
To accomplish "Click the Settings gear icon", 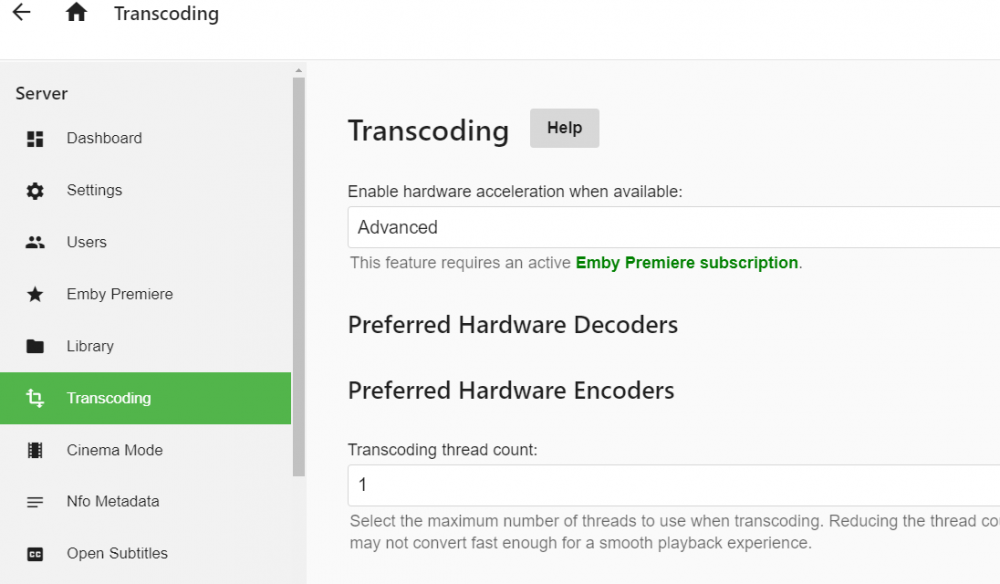I will point(35,191).
